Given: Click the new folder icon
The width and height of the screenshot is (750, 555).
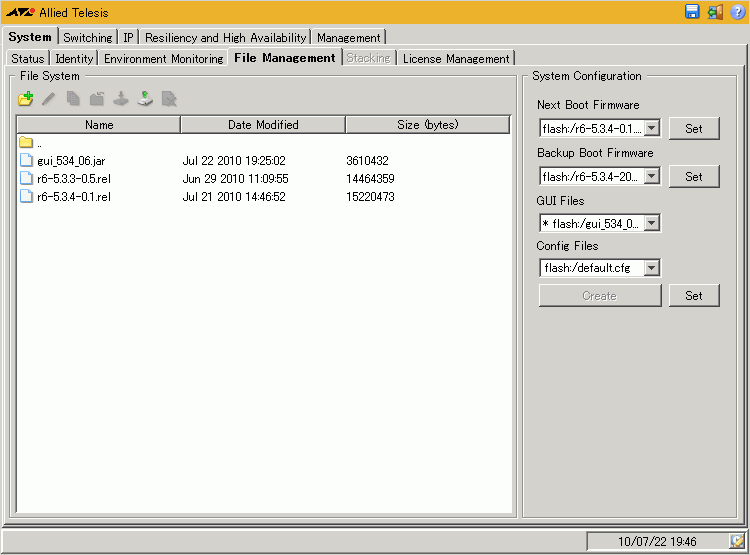Looking at the screenshot, I should click(x=26, y=99).
